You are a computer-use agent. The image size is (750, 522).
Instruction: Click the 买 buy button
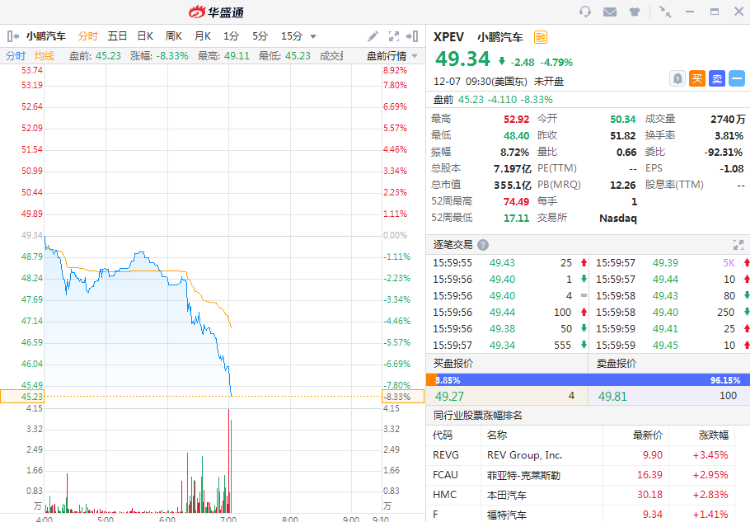(x=697, y=78)
